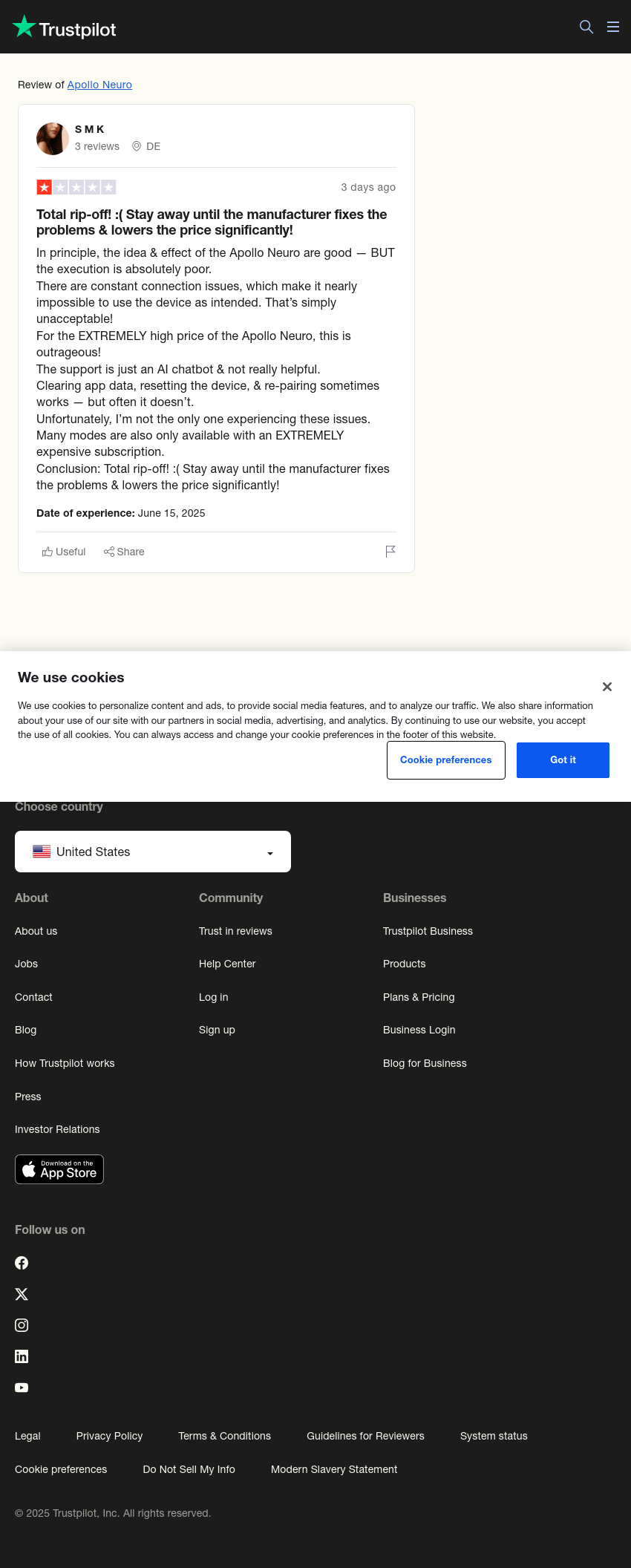Open the Legal link
Viewport: 631px width, 1568px height.
[27, 1436]
